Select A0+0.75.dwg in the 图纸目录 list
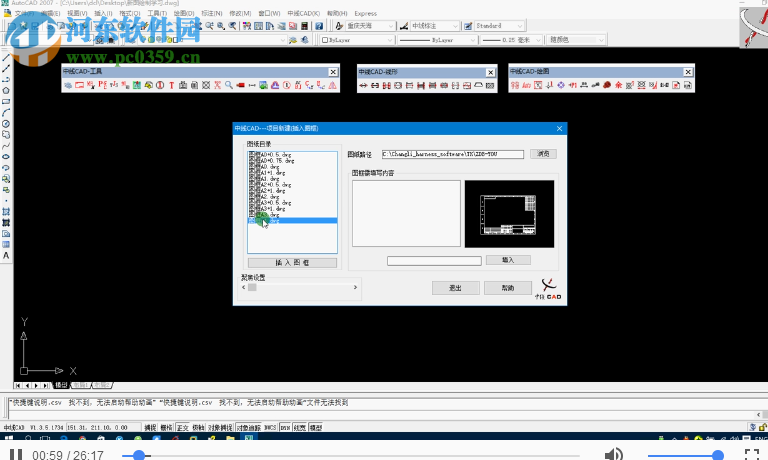 pyautogui.click(x=271, y=161)
